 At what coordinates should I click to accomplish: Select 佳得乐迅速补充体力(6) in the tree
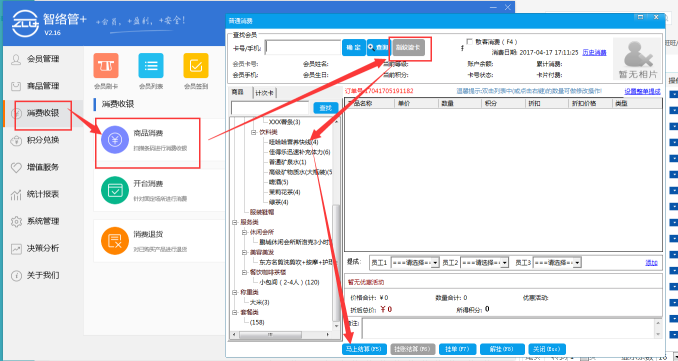click(299, 152)
